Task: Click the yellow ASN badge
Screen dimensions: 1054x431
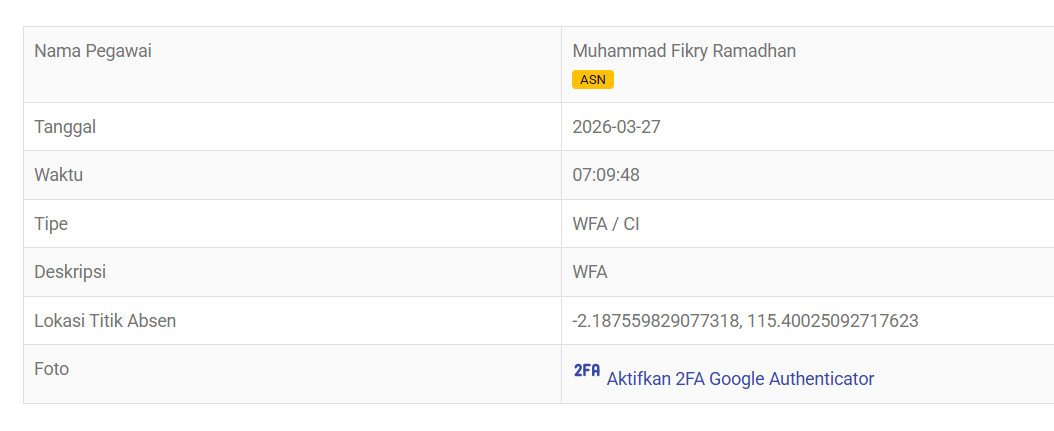Action: (593, 80)
